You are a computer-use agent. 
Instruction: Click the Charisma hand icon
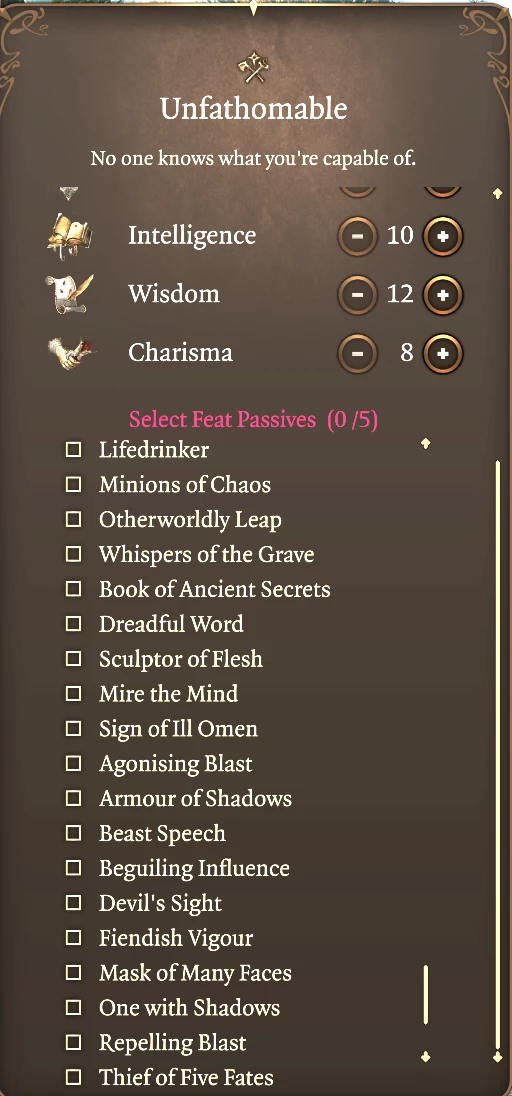[69, 352]
